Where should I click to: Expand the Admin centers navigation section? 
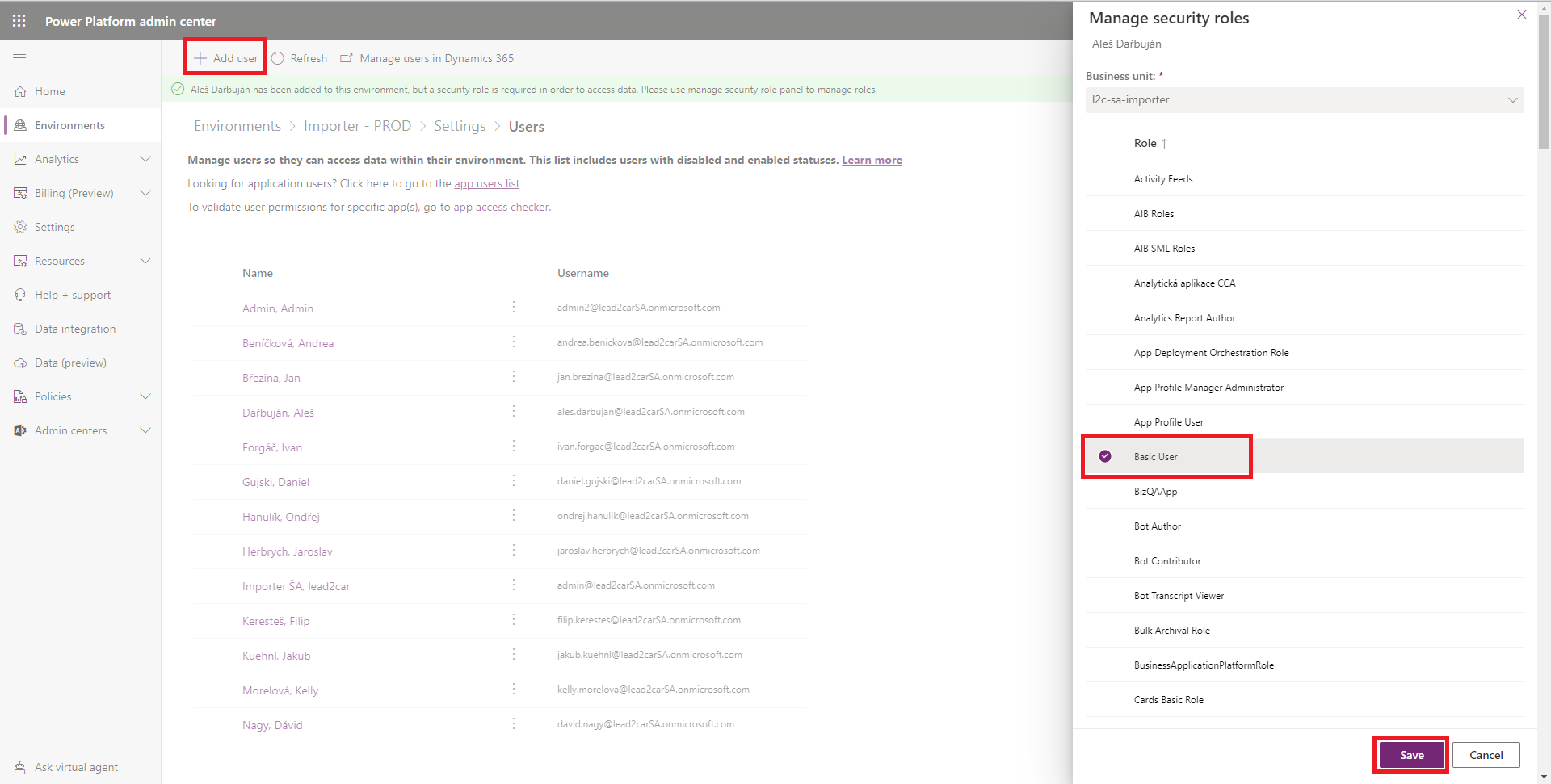[145, 430]
